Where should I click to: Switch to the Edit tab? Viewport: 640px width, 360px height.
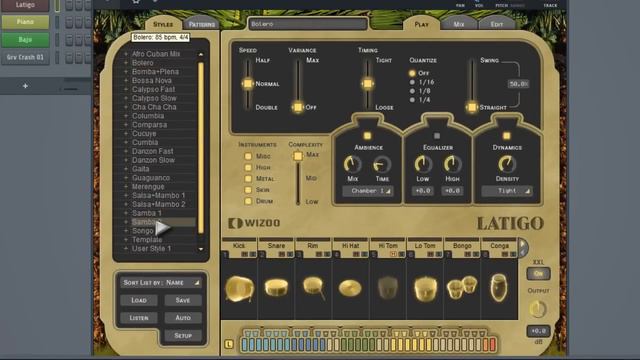pos(496,24)
